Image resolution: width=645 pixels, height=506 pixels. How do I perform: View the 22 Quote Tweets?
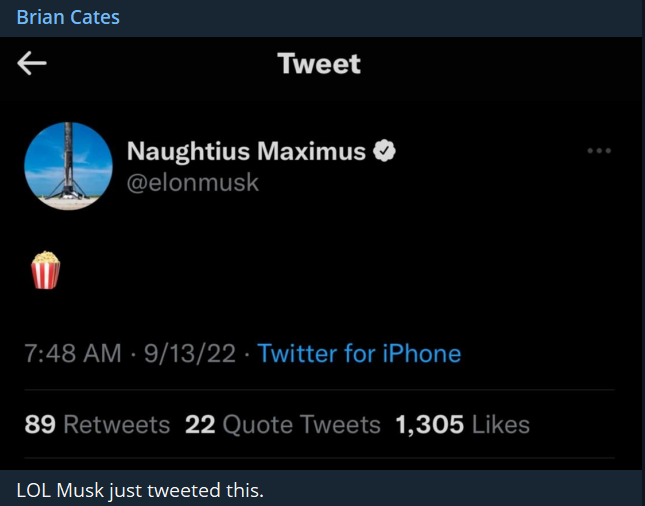click(x=283, y=425)
